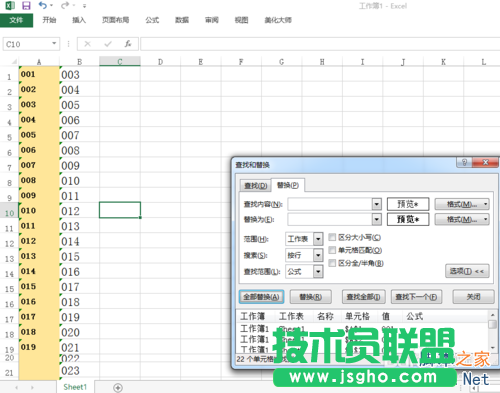This screenshot has height=393, width=500.
Task: Enable the 区分大小写 checkbox
Action: (x=332, y=237)
